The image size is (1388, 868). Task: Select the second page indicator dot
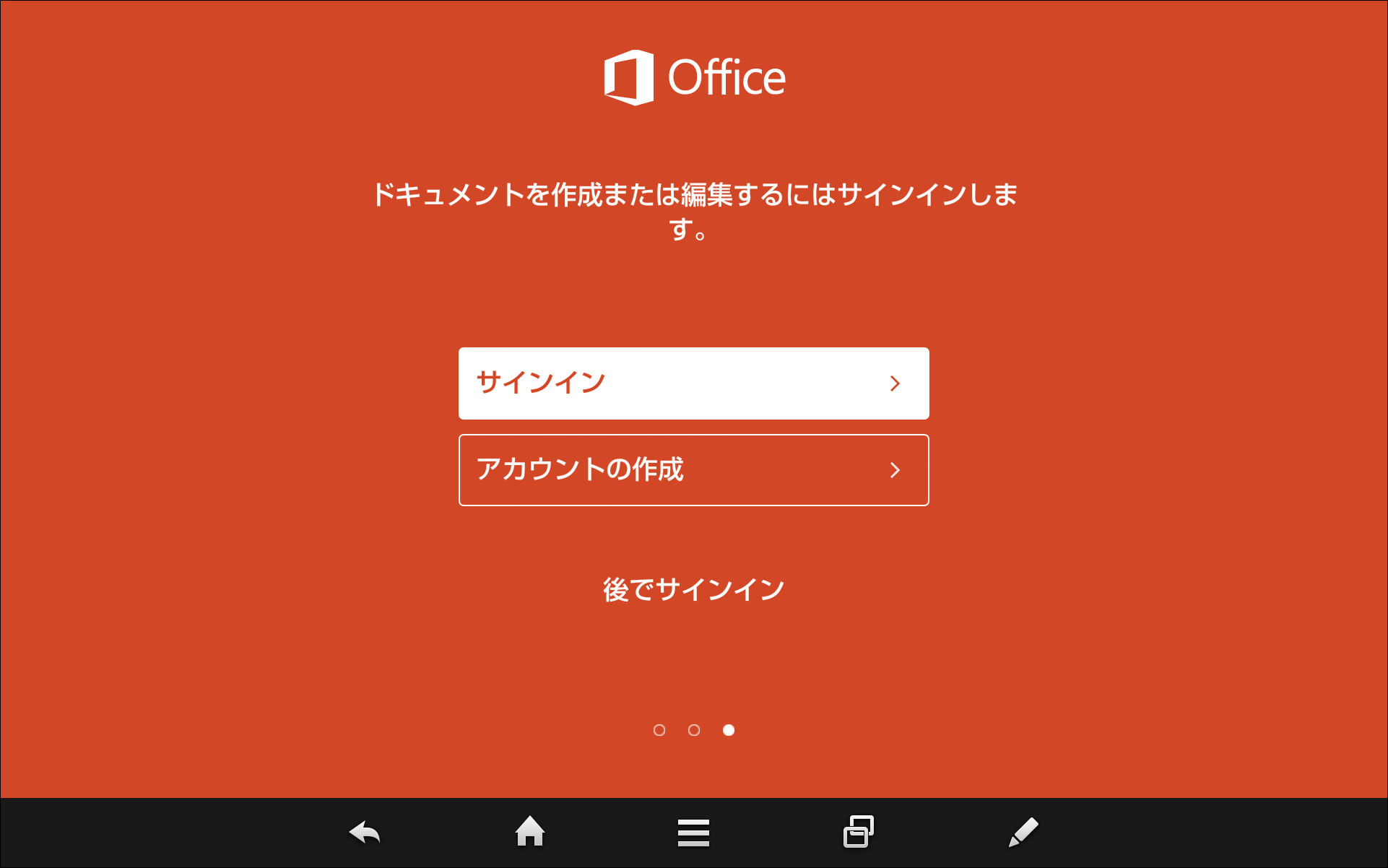click(x=694, y=730)
